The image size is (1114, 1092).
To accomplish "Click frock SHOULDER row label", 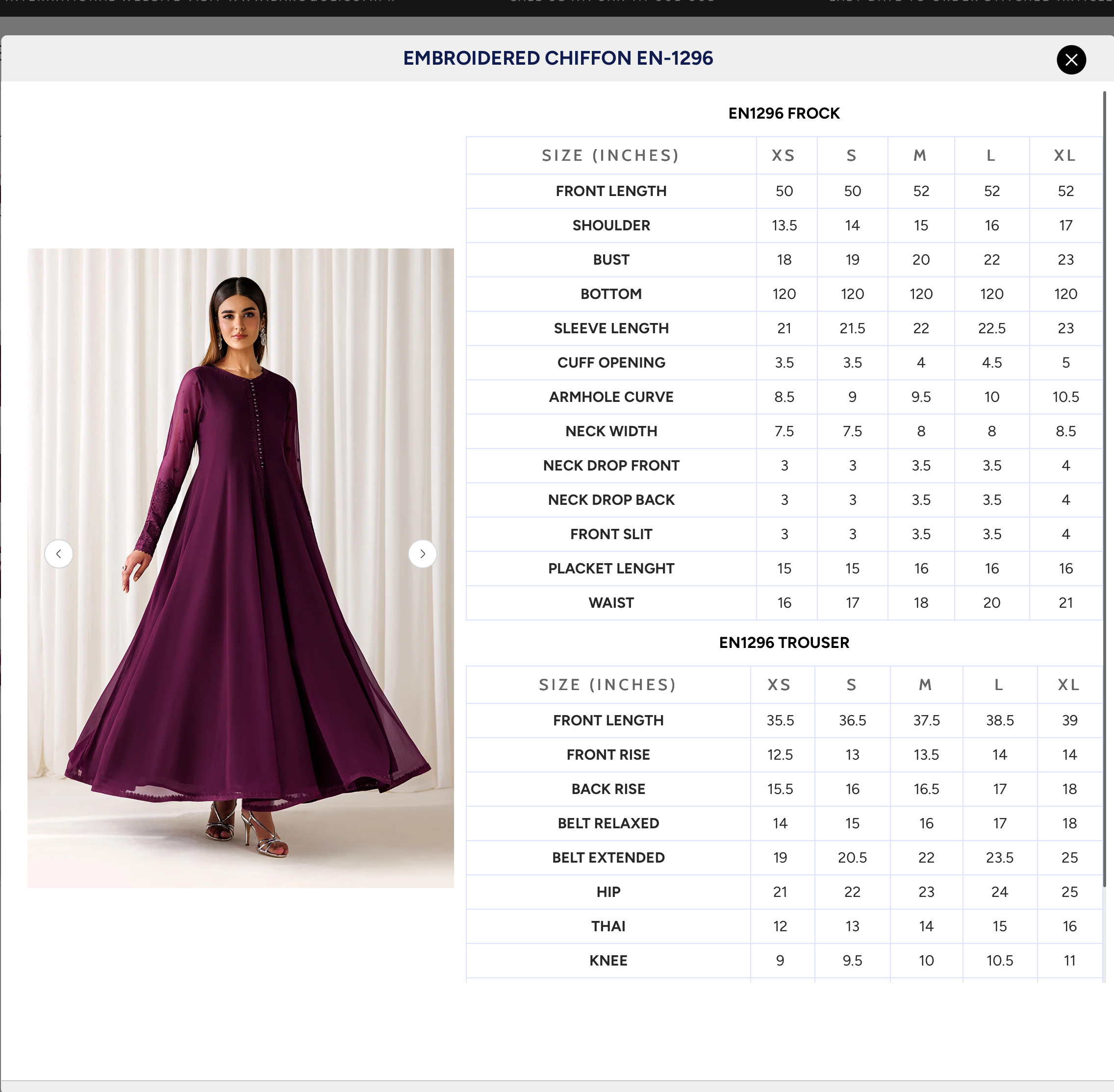I will [611, 225].
